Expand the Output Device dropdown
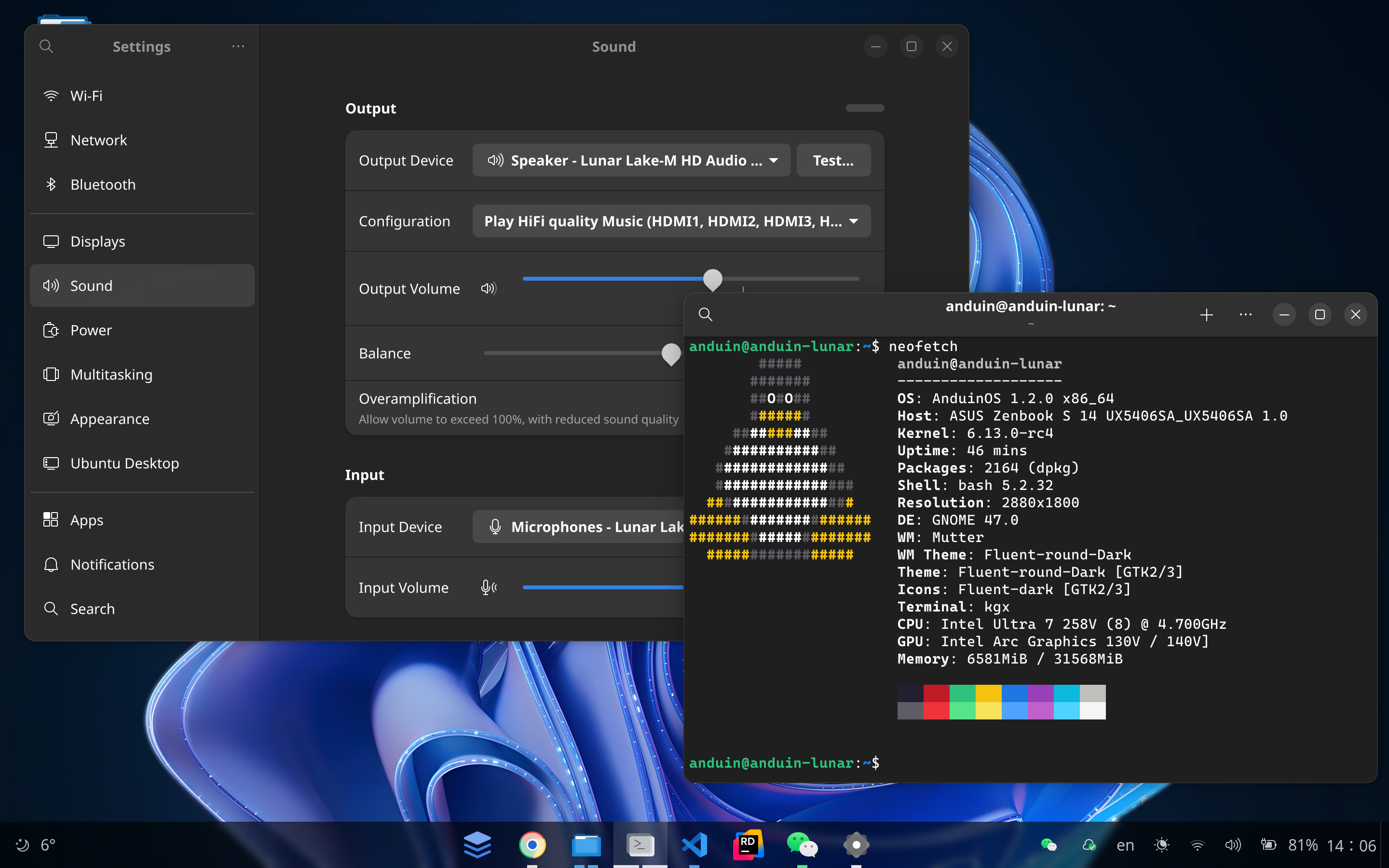Screen dimensions: 1389x868 (631, 160)
